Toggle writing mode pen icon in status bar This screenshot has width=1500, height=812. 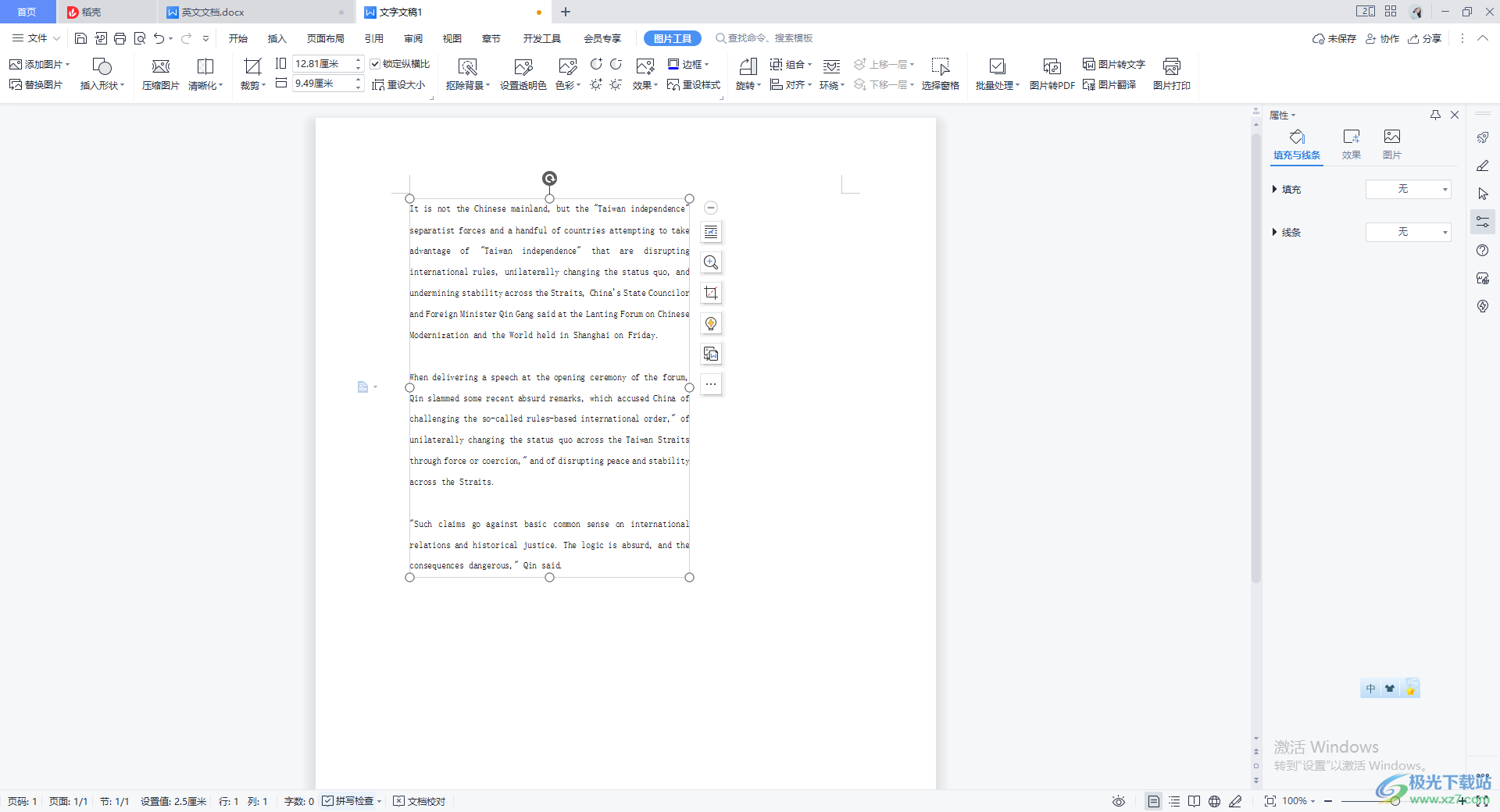pos(1235,801)
